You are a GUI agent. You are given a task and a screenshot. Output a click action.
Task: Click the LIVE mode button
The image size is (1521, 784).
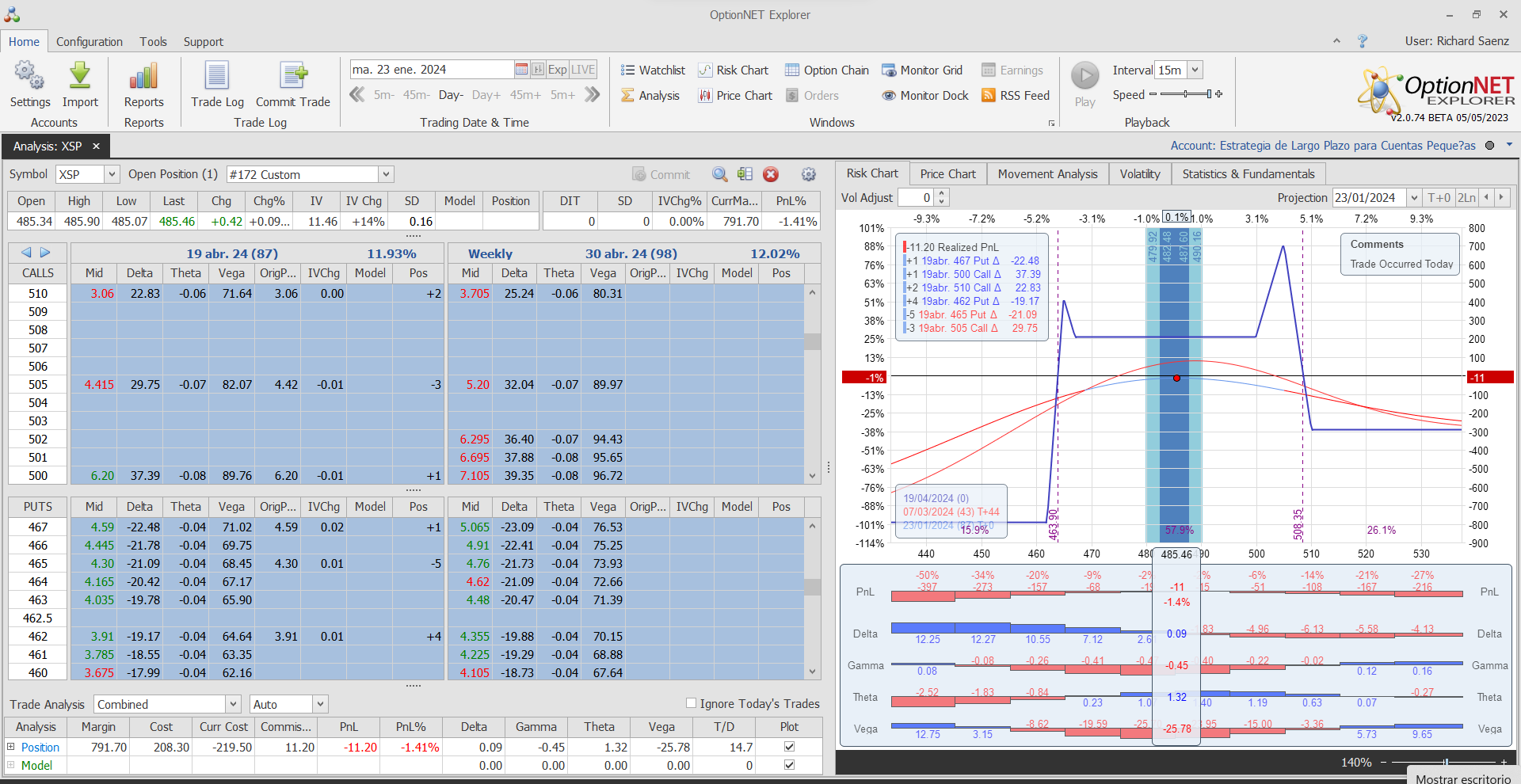pos(583,70)
